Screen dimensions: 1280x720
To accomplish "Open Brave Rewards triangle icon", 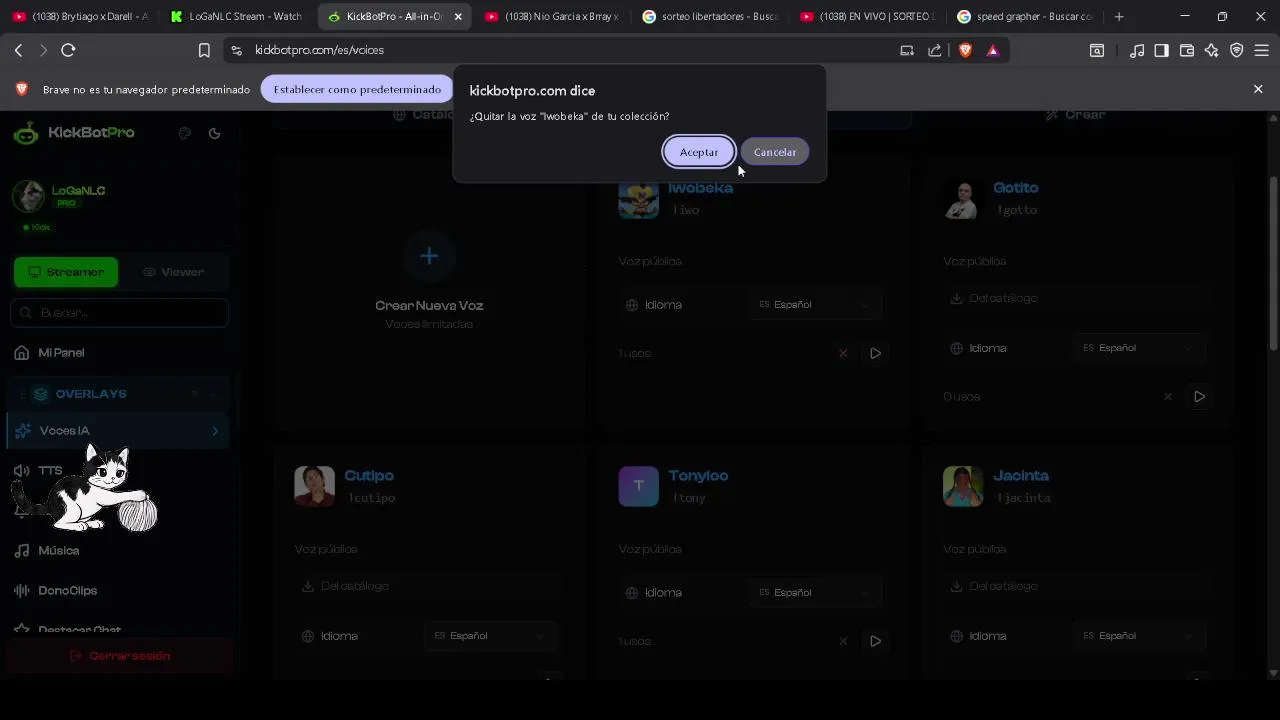I will 993,50.
